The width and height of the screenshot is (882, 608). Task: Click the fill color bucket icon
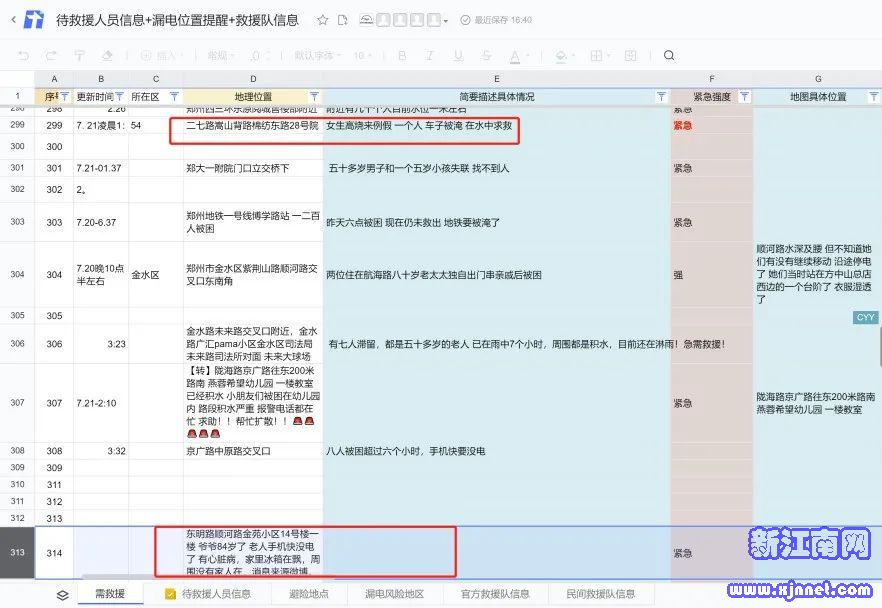click(561, 56)
